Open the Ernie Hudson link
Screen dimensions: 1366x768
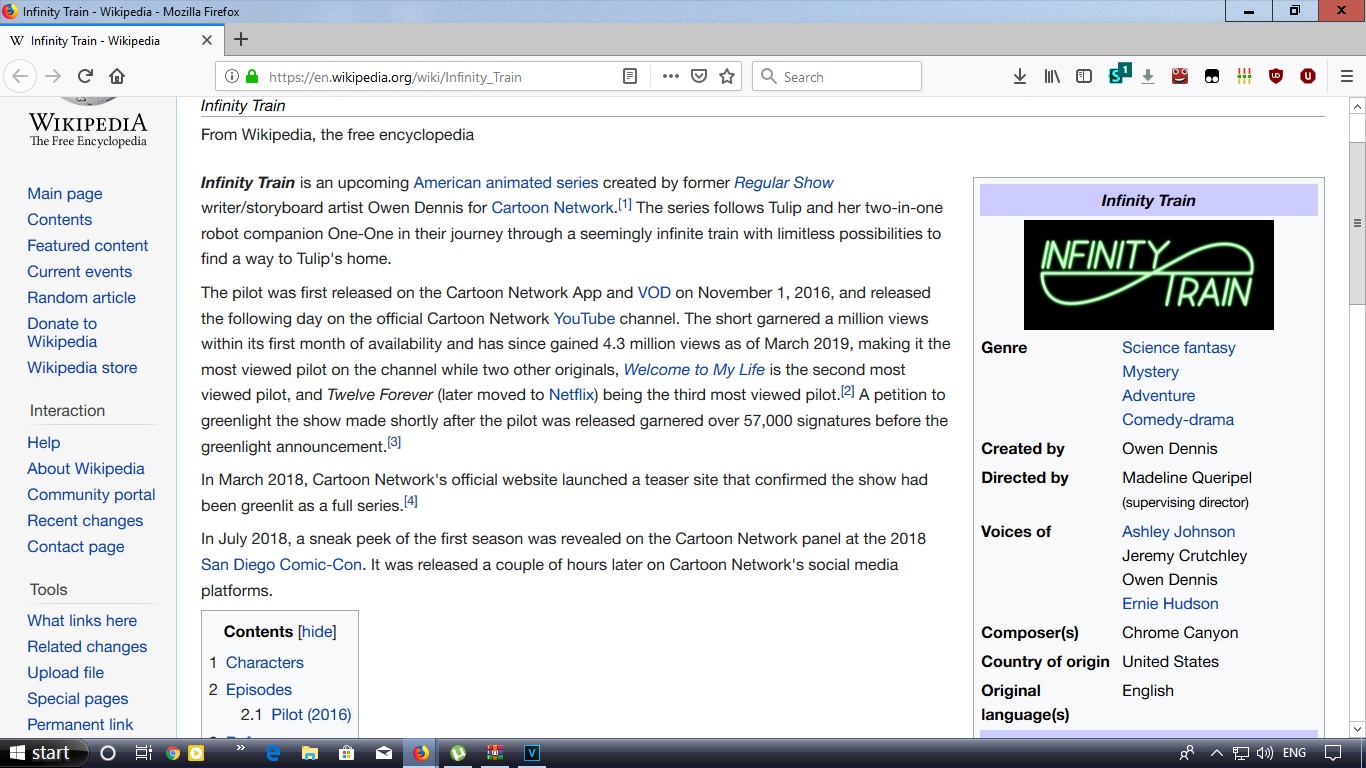point(1170,604)
